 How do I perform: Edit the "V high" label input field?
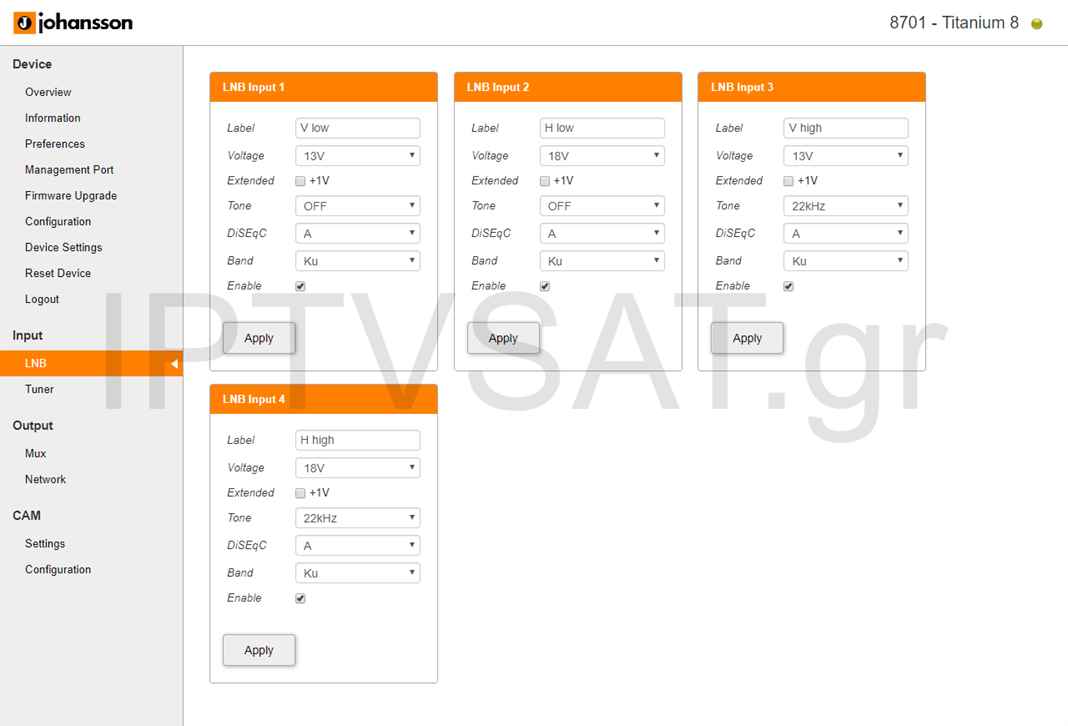845,128
